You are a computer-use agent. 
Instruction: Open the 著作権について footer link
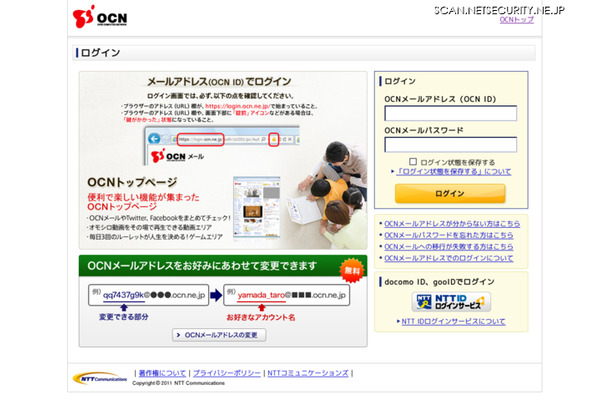(162, 373)
